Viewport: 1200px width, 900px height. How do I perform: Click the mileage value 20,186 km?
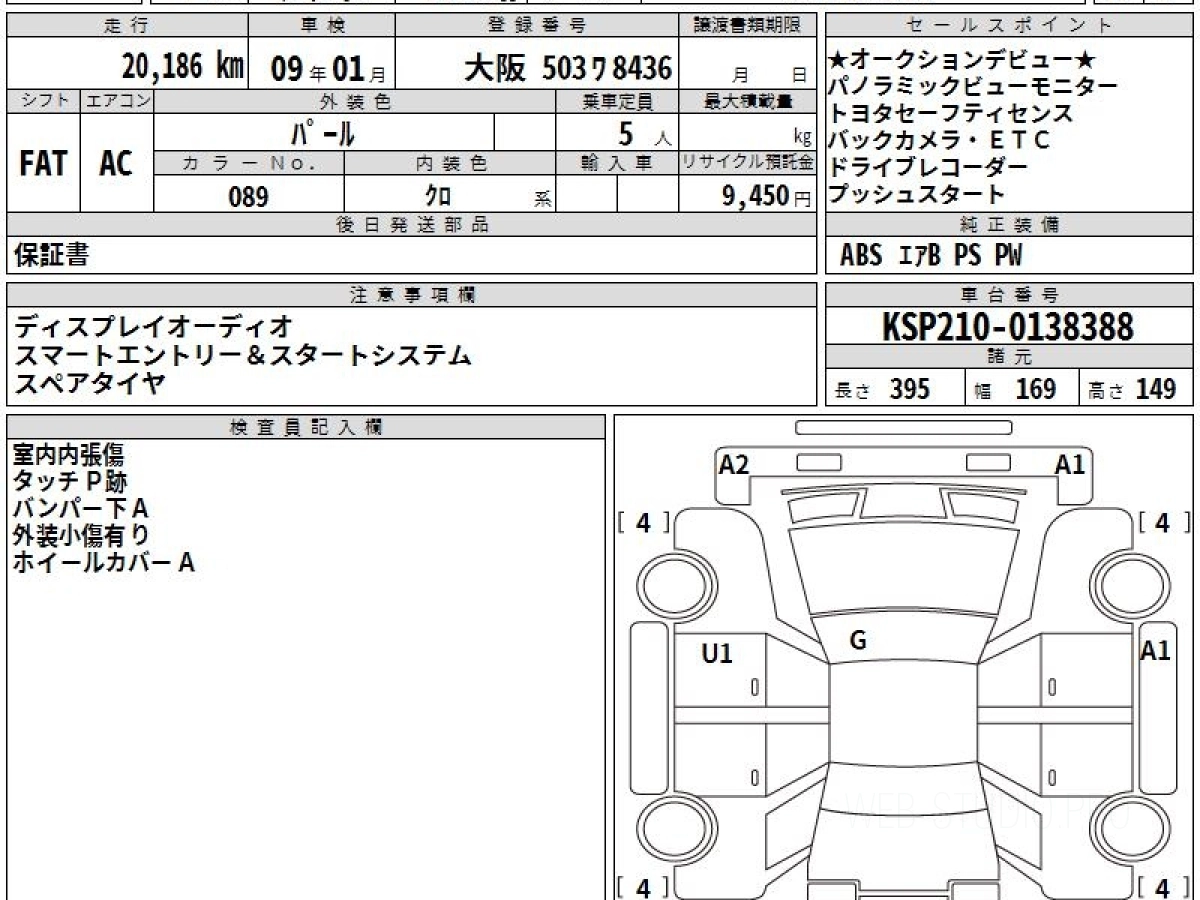183,68
